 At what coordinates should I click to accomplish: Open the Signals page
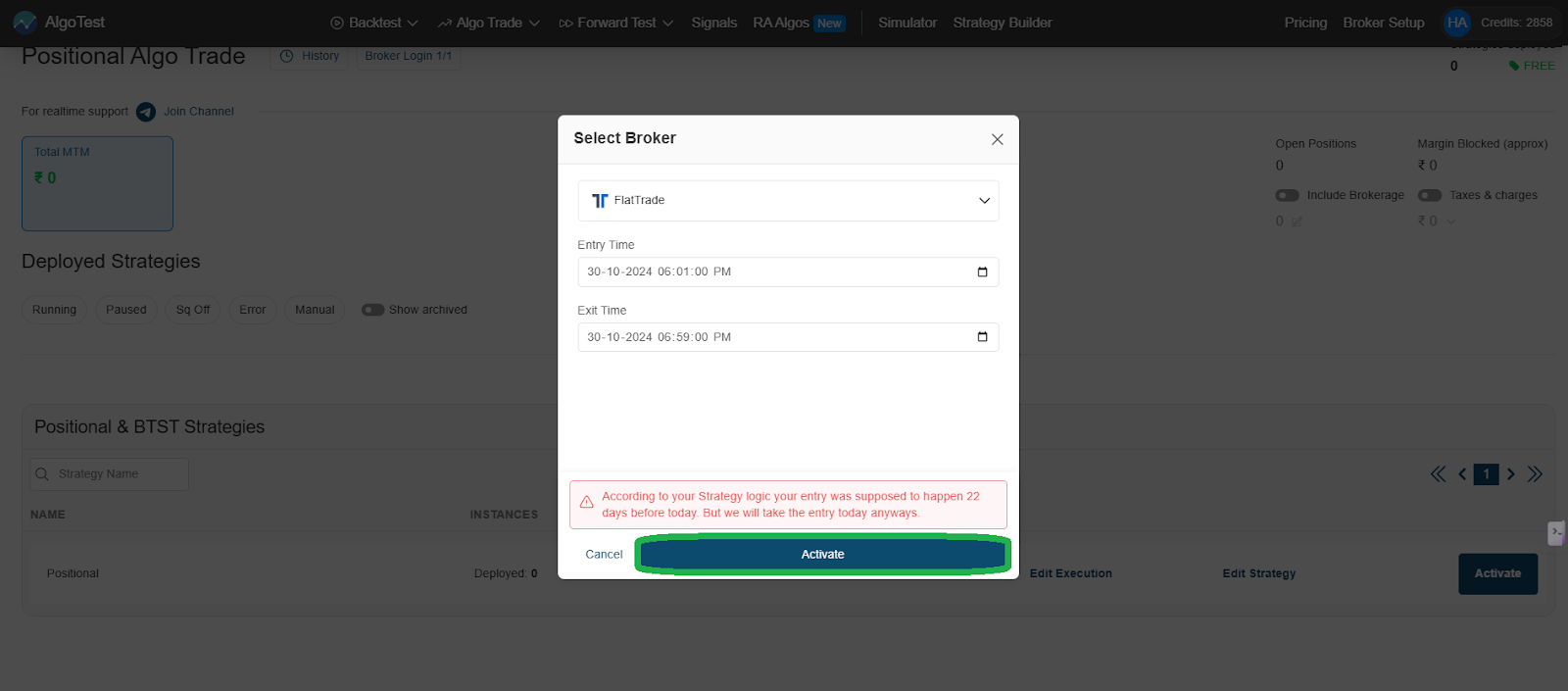click(713, 23)
